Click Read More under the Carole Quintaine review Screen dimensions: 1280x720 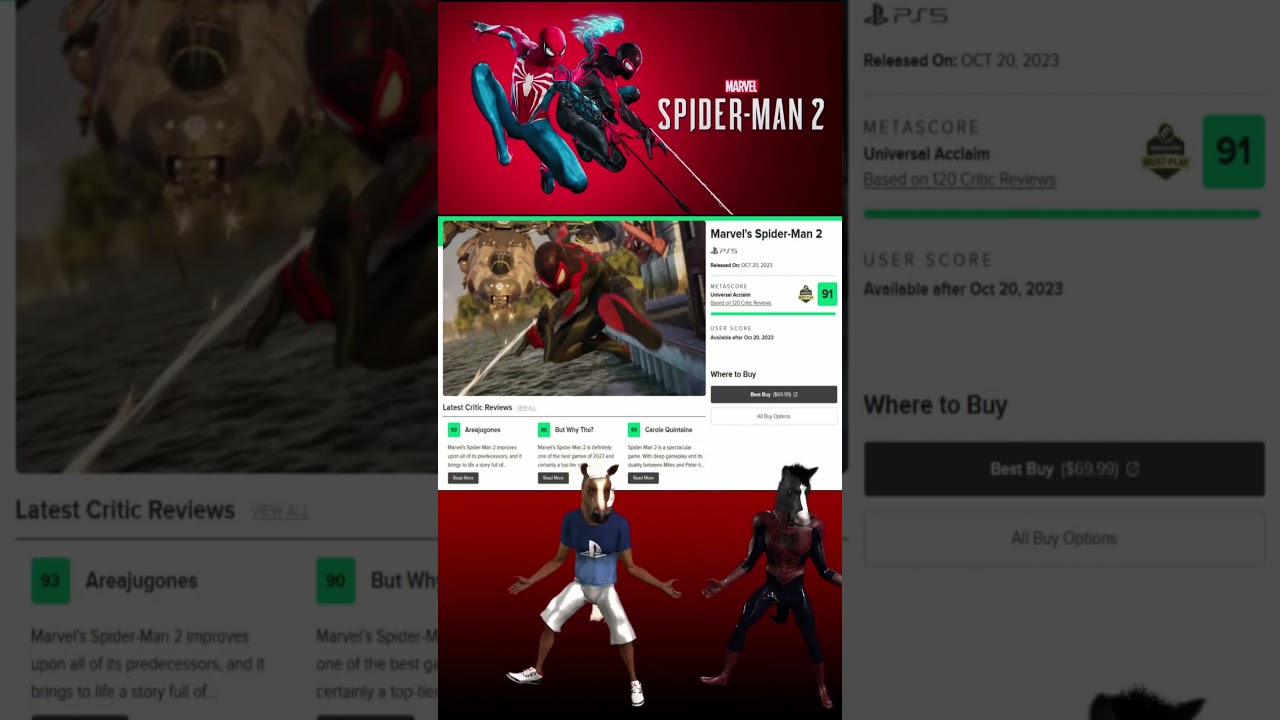pyautogui.click(x=643, y=478)
